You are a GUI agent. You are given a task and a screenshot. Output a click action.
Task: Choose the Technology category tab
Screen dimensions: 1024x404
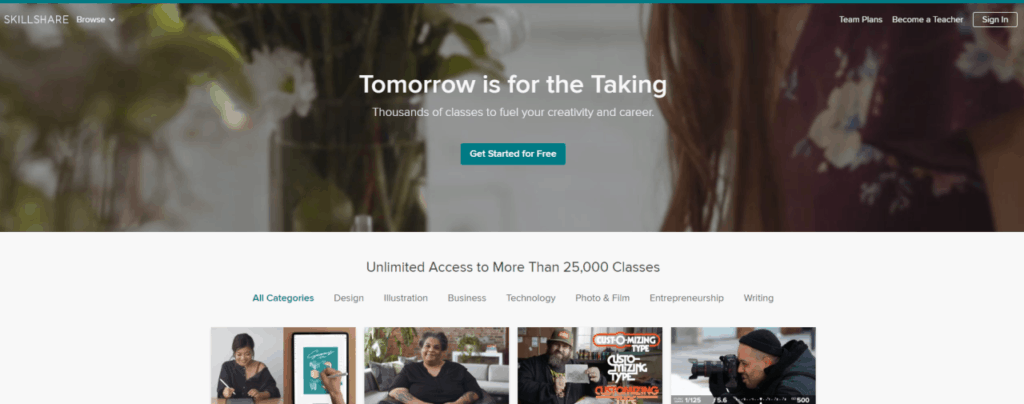531,298
